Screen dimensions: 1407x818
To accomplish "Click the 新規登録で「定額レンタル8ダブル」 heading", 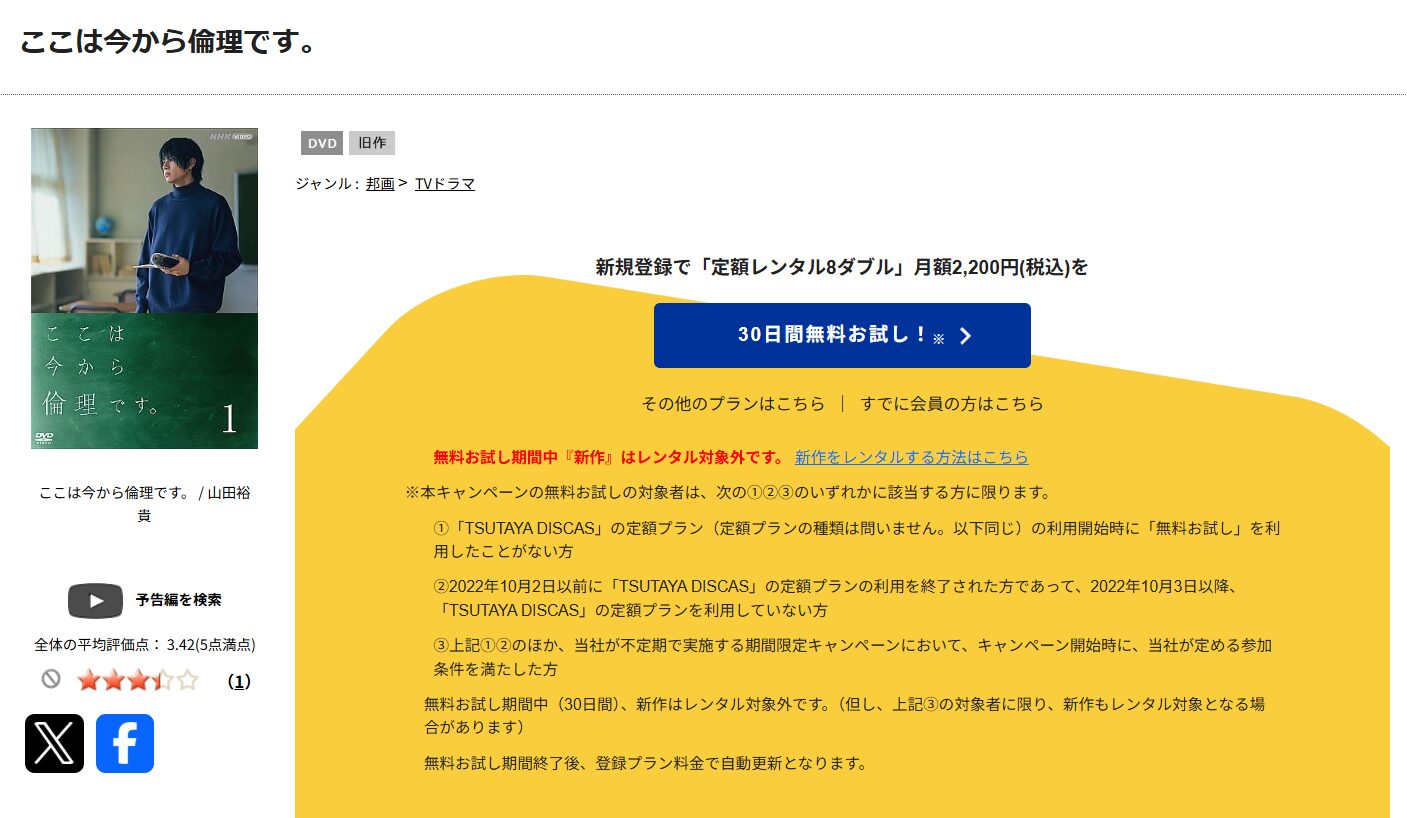I will pyautogui.click(x=842, y=267).
